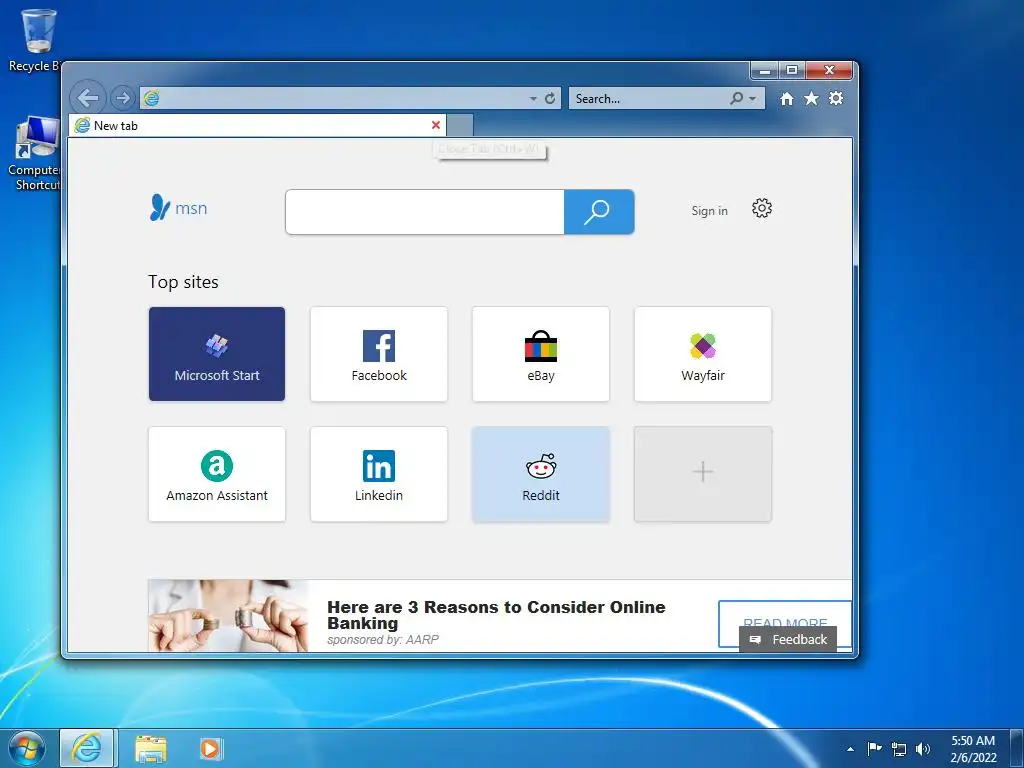Open a new blank tab button
The image size is (1024, 768).
point(460,125)
